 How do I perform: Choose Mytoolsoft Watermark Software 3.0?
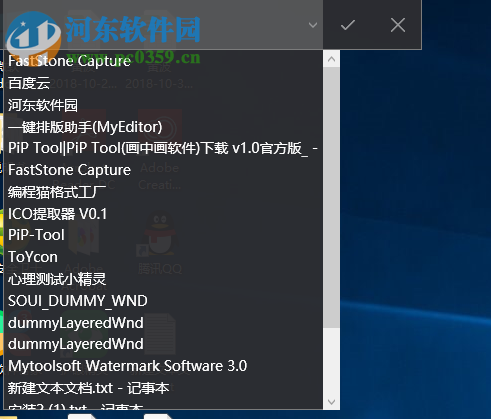[163, 366]
